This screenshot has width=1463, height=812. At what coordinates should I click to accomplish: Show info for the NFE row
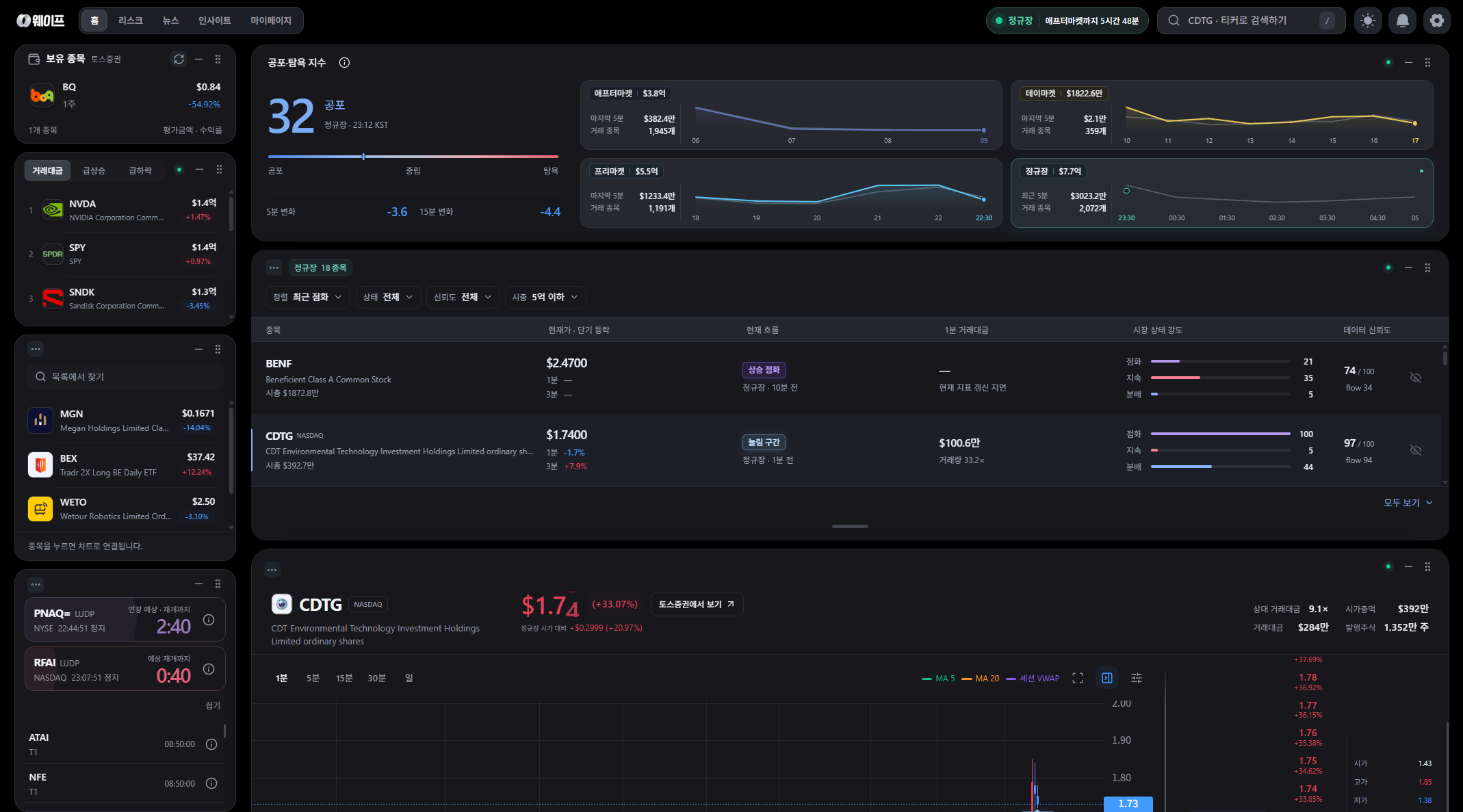[211, 784]
